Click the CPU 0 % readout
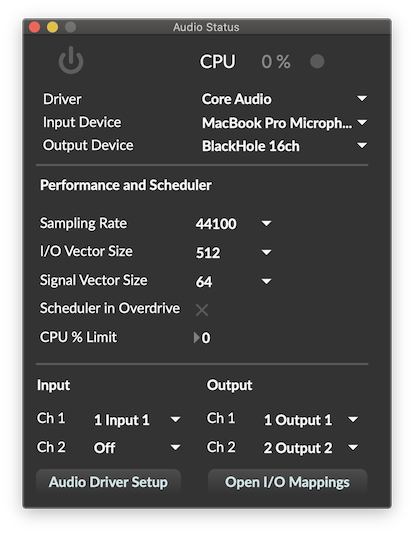 click(275, 62)
